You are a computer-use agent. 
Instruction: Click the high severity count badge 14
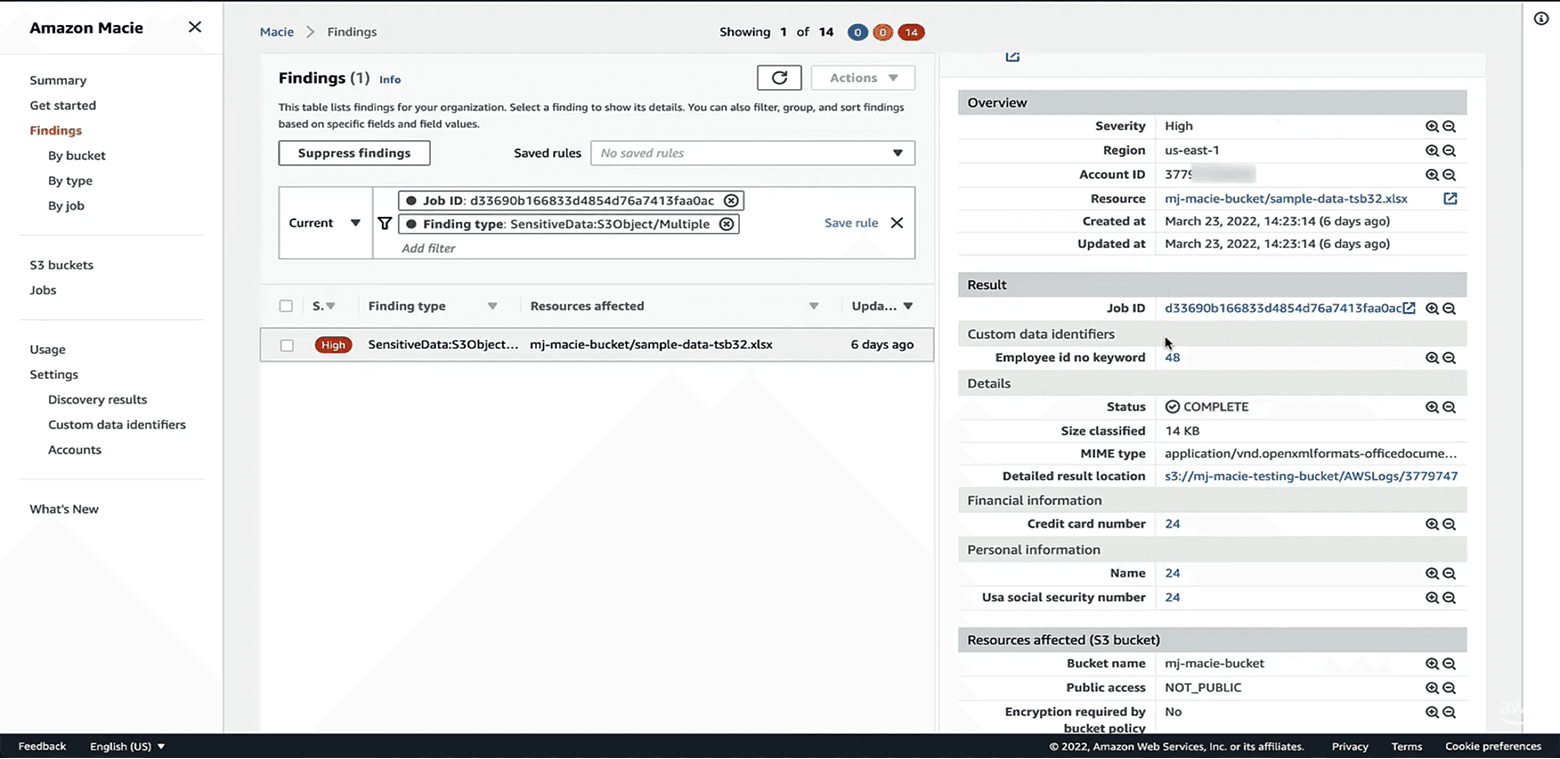pos(910,32)
